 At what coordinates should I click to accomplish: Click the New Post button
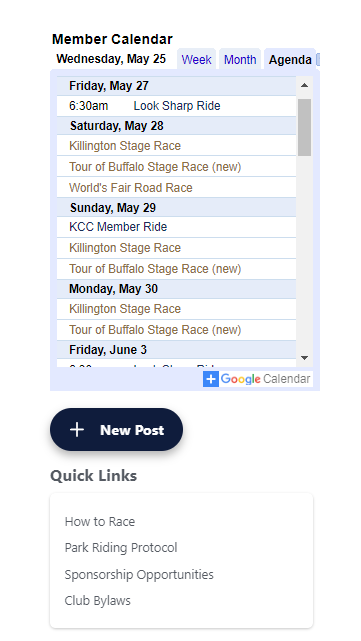point(117,430)
